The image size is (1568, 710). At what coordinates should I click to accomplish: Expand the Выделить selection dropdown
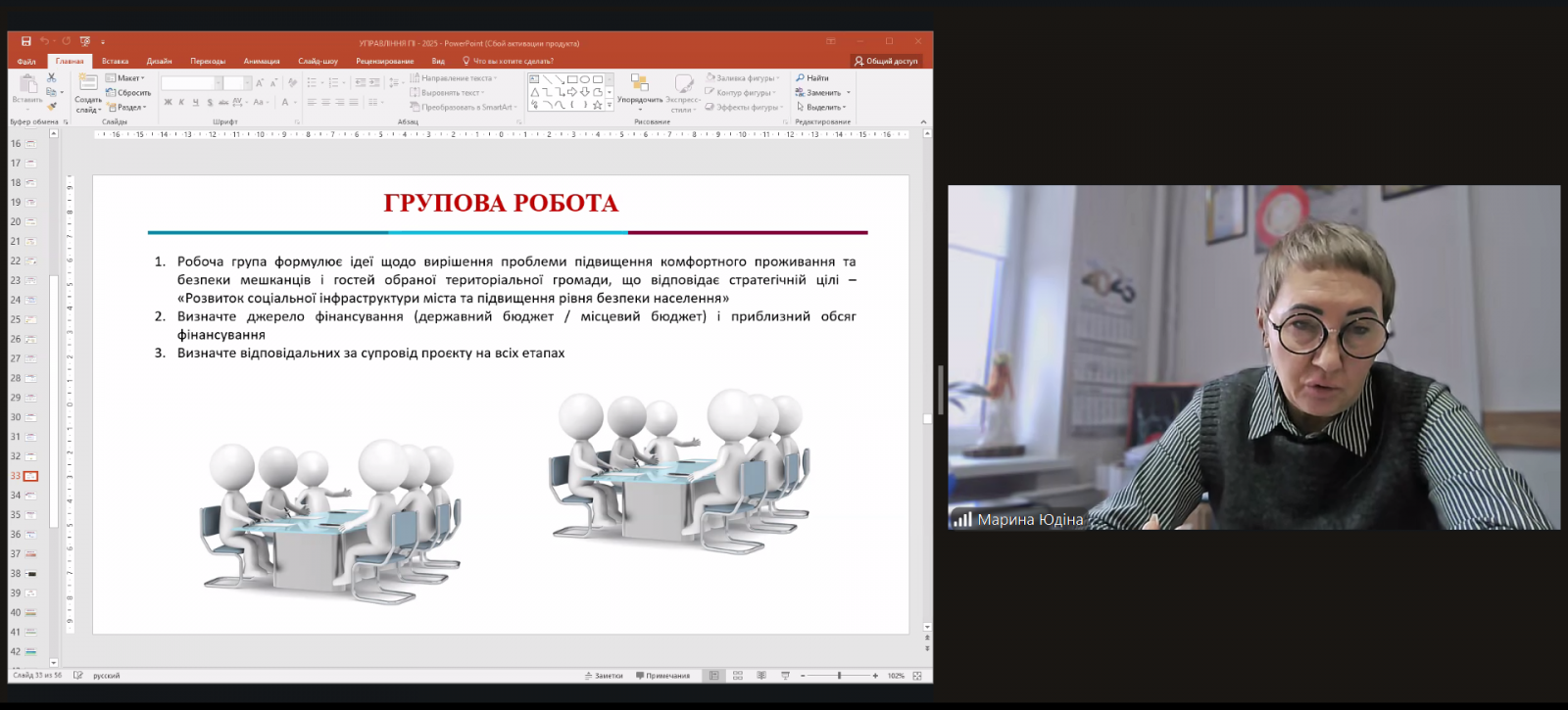(821, 108)
